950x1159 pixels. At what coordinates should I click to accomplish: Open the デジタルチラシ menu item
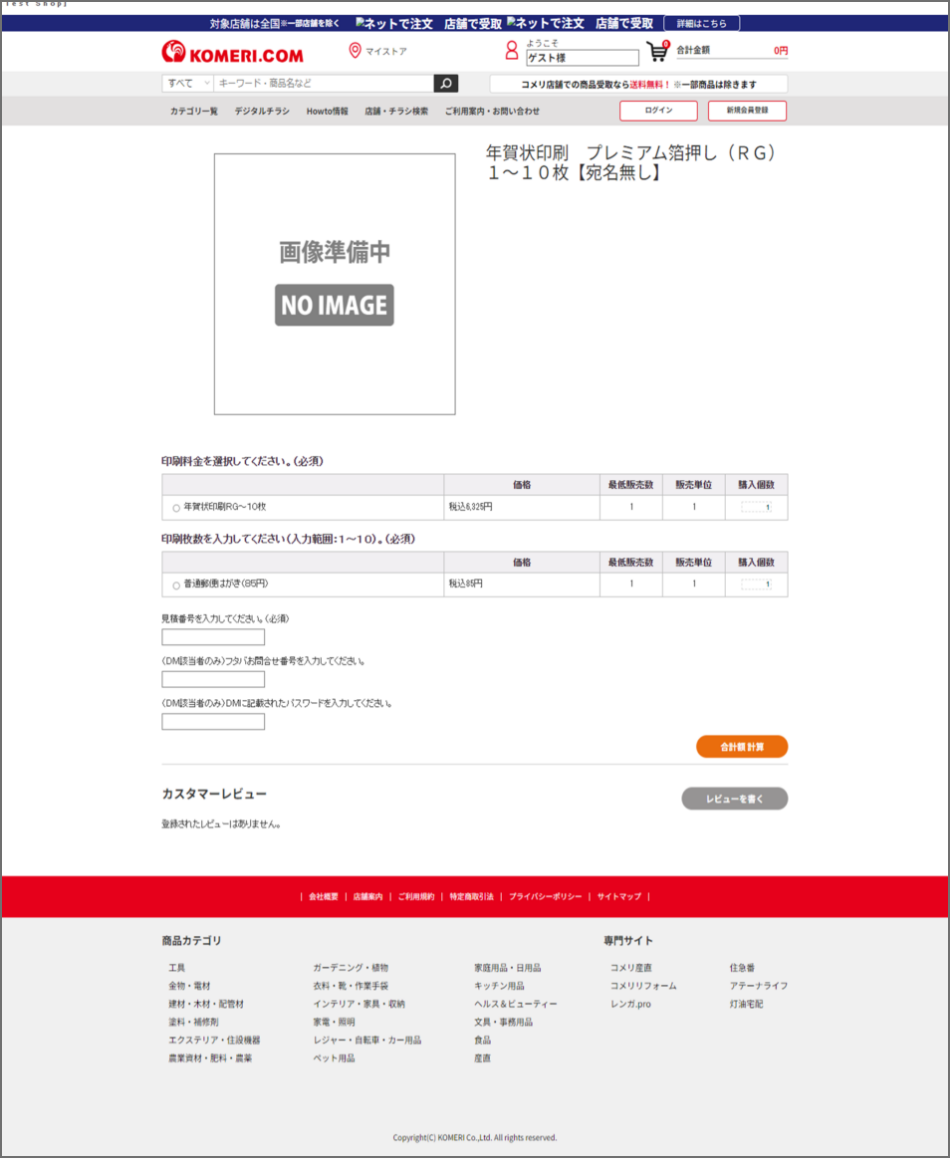click(x=262, y=111)
